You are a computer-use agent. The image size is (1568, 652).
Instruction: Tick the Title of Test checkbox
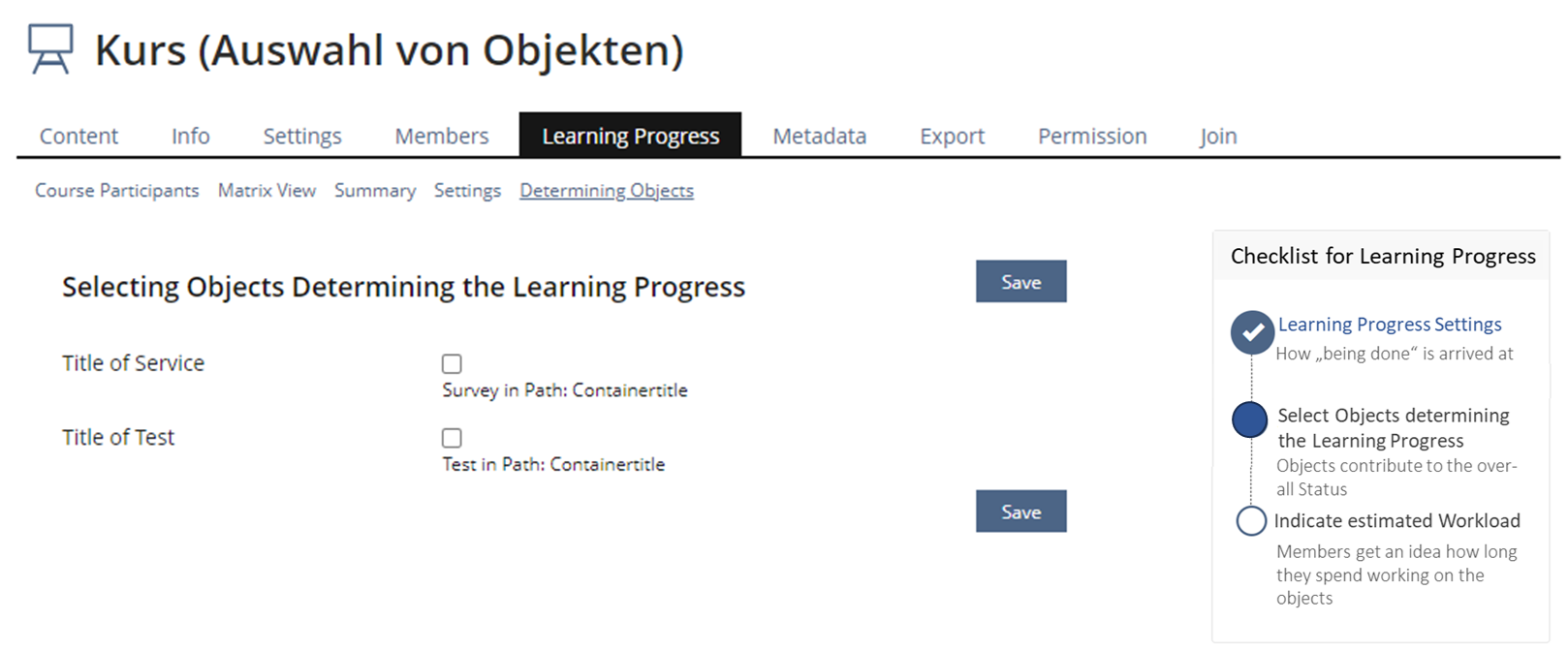click(x=452, y=438)
